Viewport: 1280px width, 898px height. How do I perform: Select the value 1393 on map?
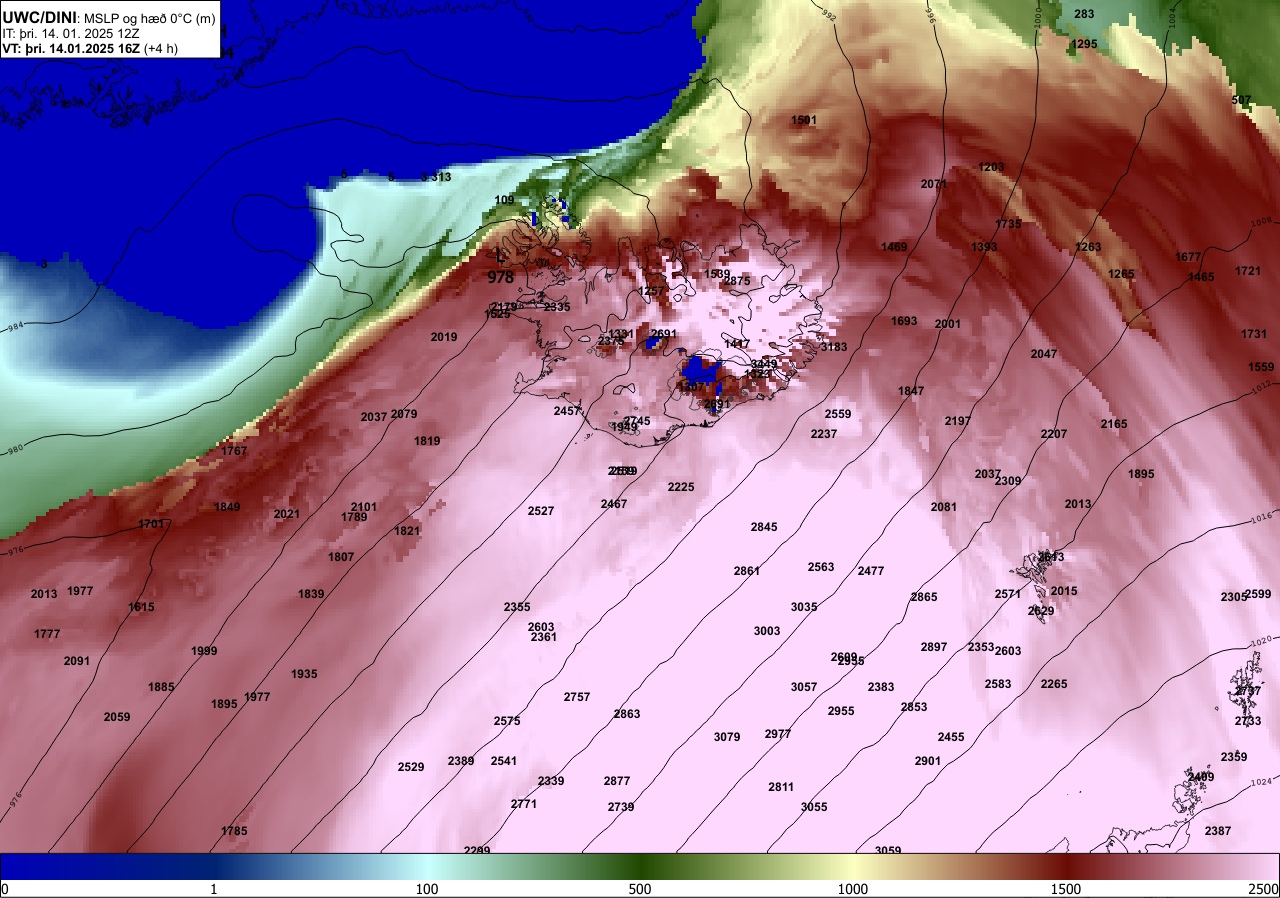[x=984, y=247]
